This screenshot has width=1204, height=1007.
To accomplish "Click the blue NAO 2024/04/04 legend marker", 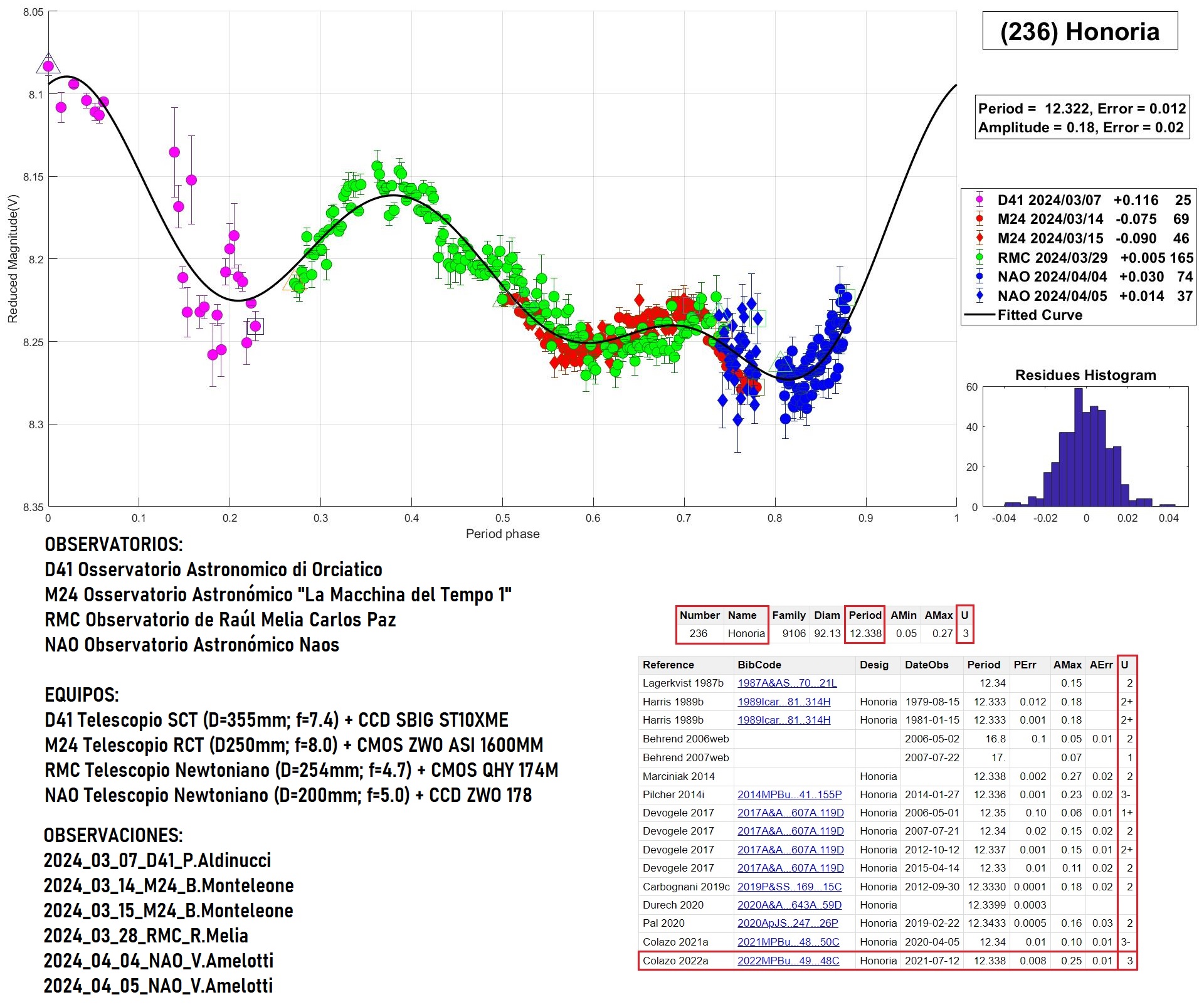I will (980, 277).
